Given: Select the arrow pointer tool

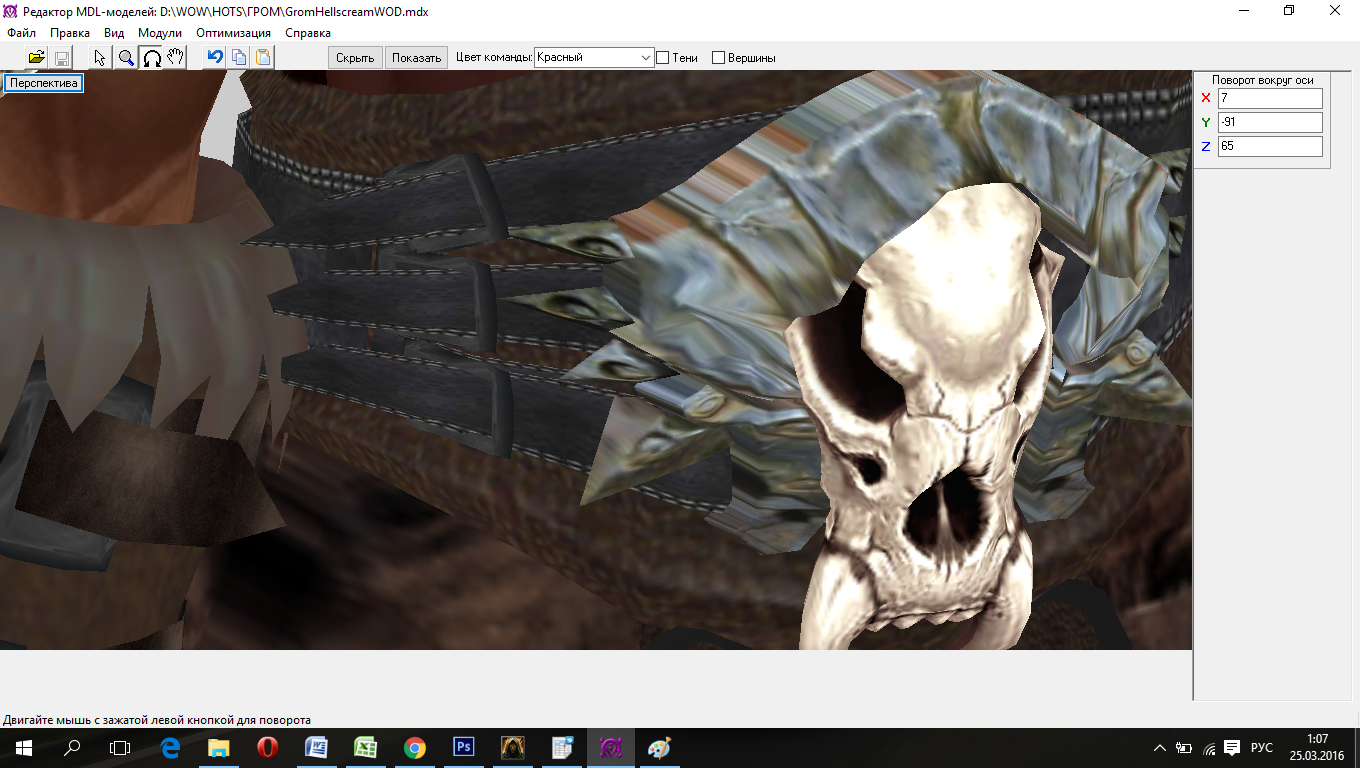Looking at the screenshot, I should [x=100, y=57].
